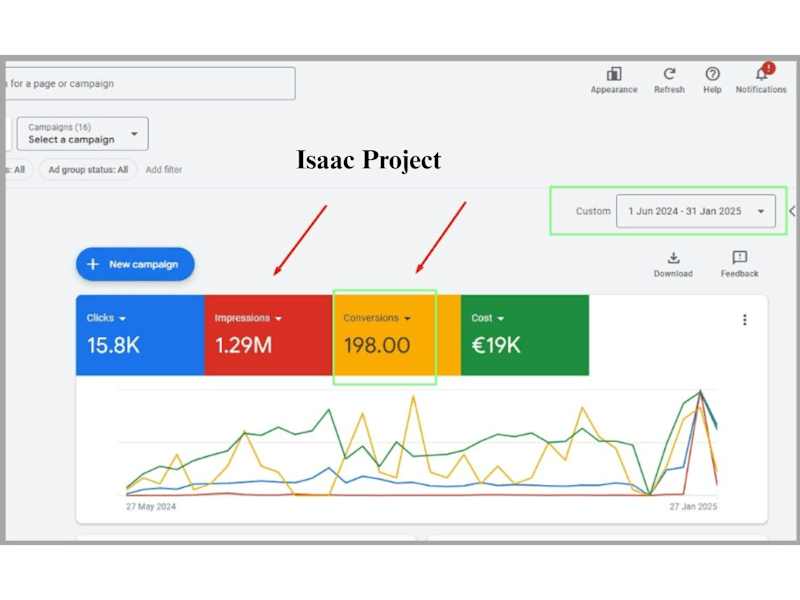Image resolution: width=800 pixels, height=600 pixels.
Task: Click the 27 Jan 2025 axis label
Action: pyautogui.click(x=693, y=507)
